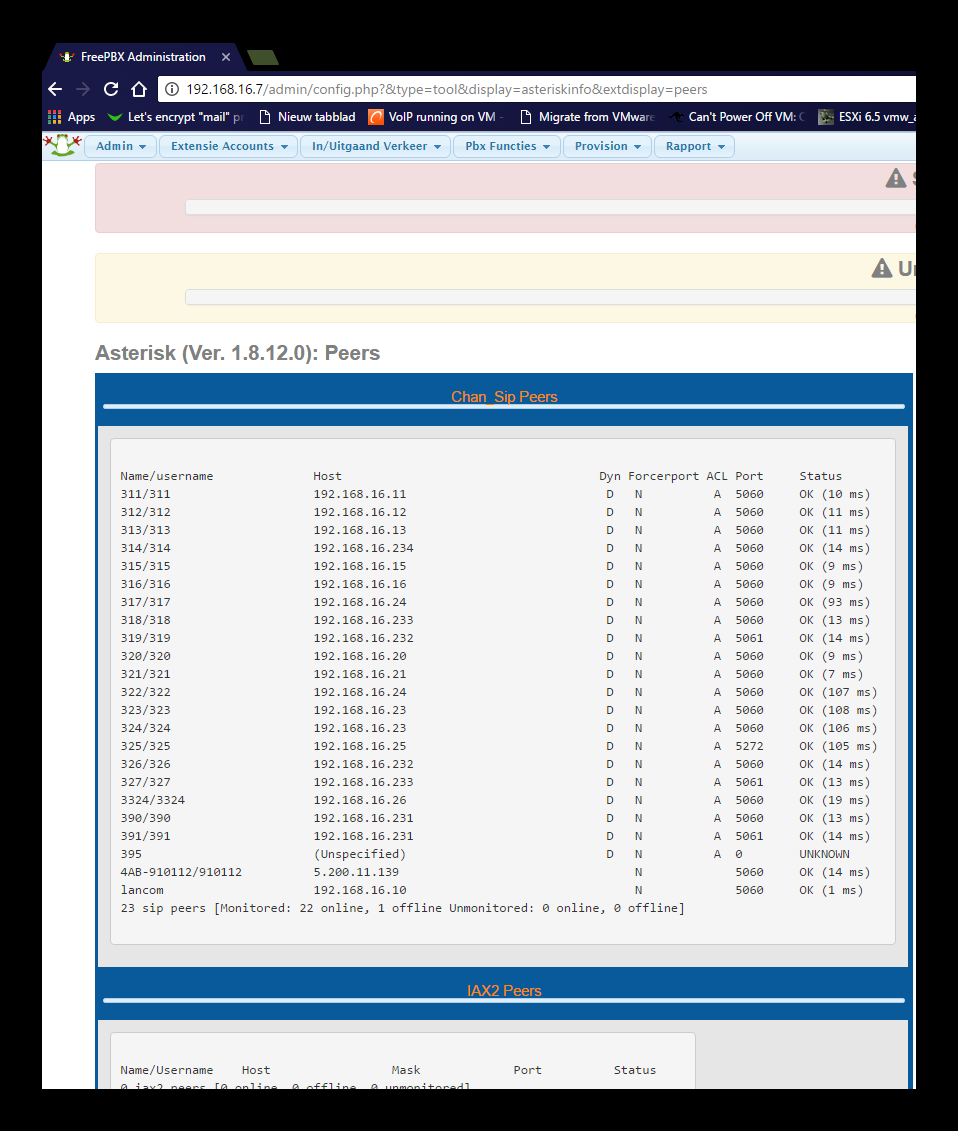Screen dimensions: 958x1131
Task: Open the ESXi 6.5 bookmark
Action: [866, 117]
